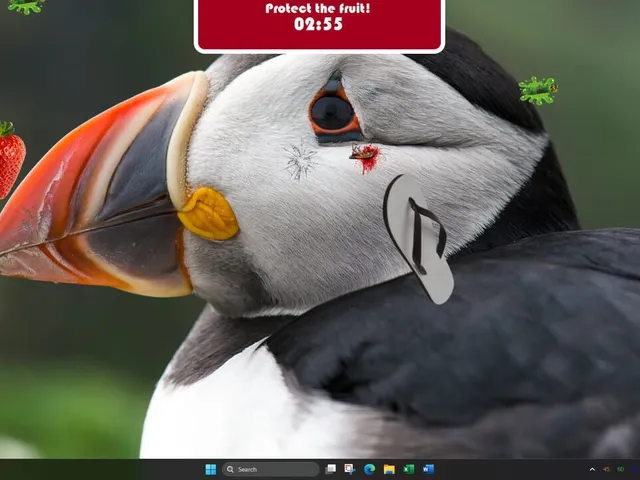Click the green splat at right side

click(538, 91)
